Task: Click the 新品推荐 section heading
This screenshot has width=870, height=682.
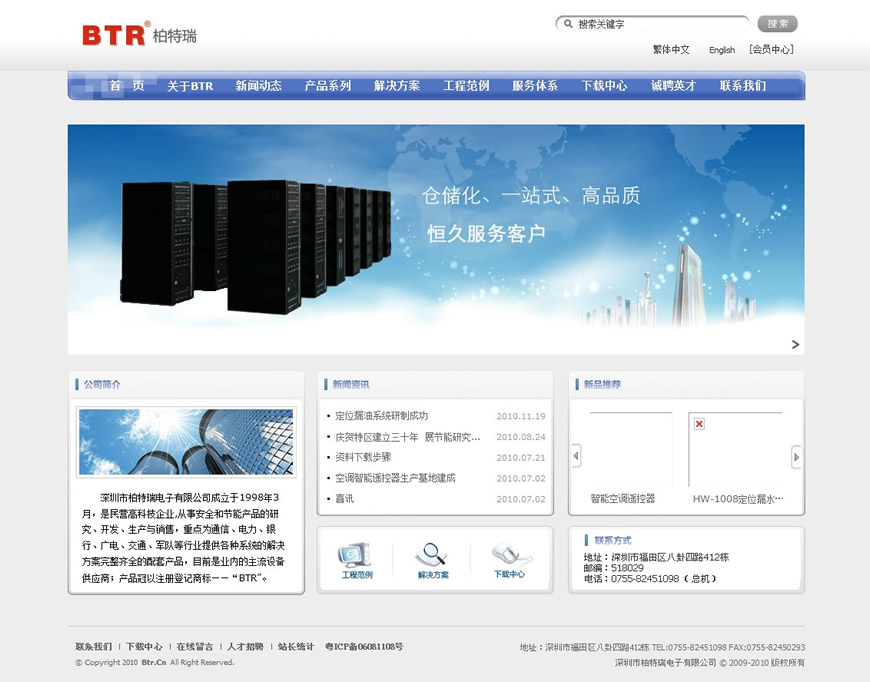Action: click(x=602, y=384)
